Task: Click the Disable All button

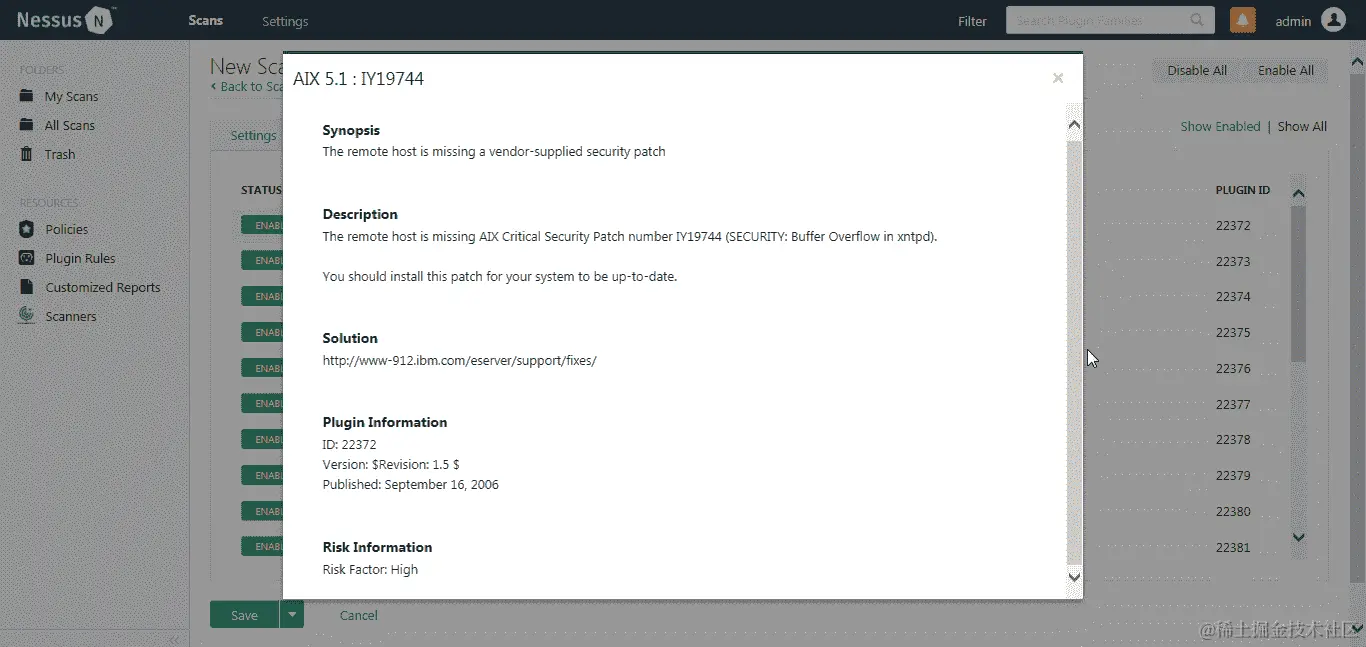Action: click(x=1197, y=70)
